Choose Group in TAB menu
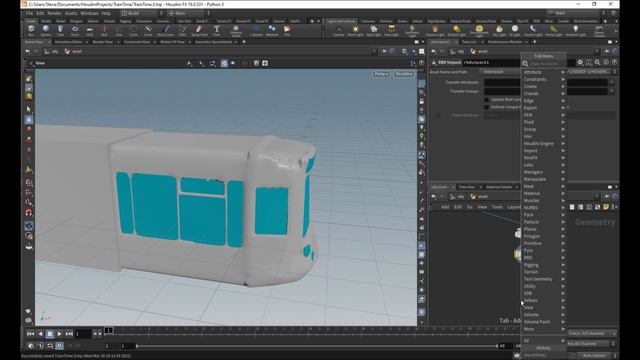The image size is (640, 360). tap(543, 129)
